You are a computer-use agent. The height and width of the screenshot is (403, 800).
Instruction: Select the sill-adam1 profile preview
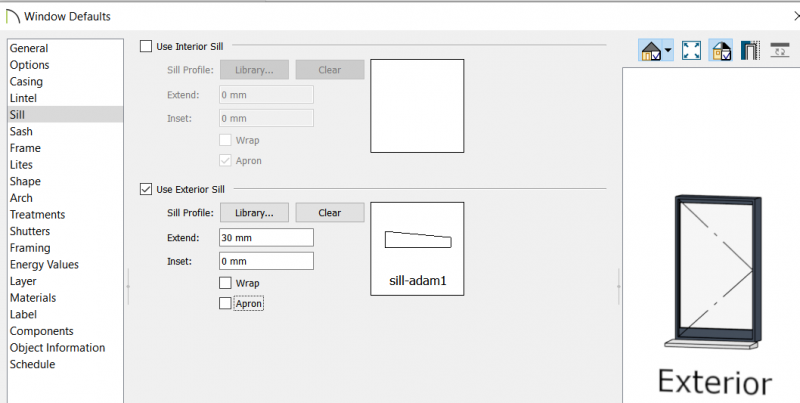tap(417, 249)
